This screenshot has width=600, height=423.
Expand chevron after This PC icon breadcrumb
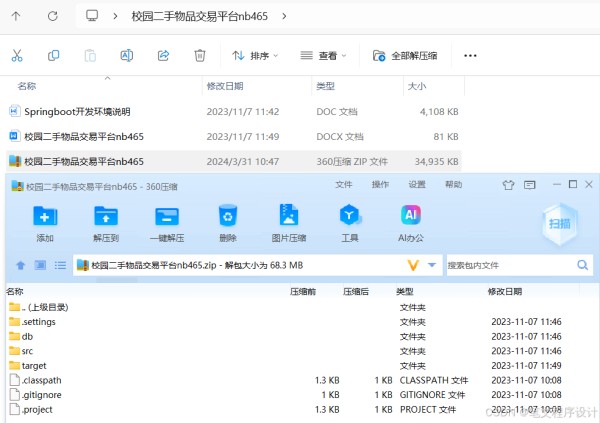pyautogui.click(x=115, y=16)
